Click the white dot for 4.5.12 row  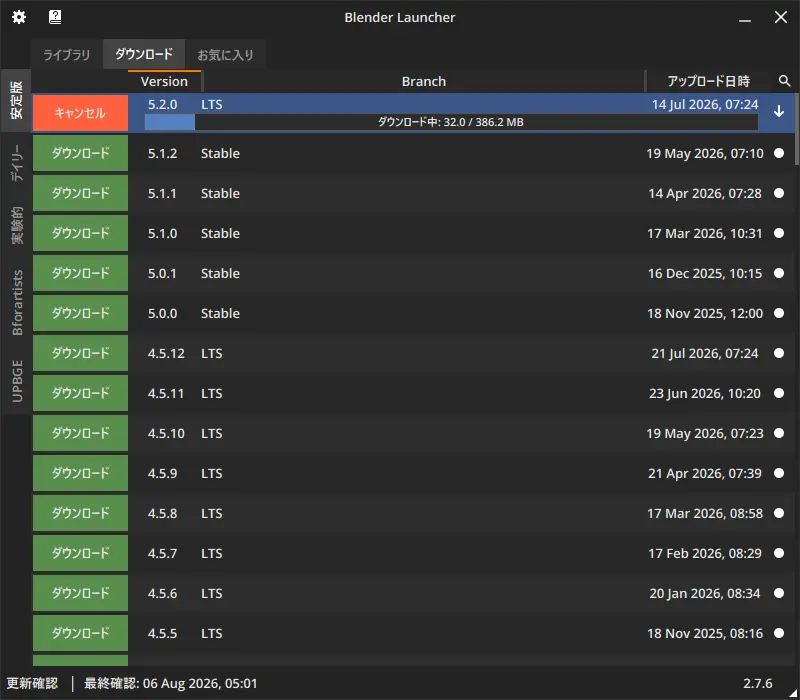(779, 353)
